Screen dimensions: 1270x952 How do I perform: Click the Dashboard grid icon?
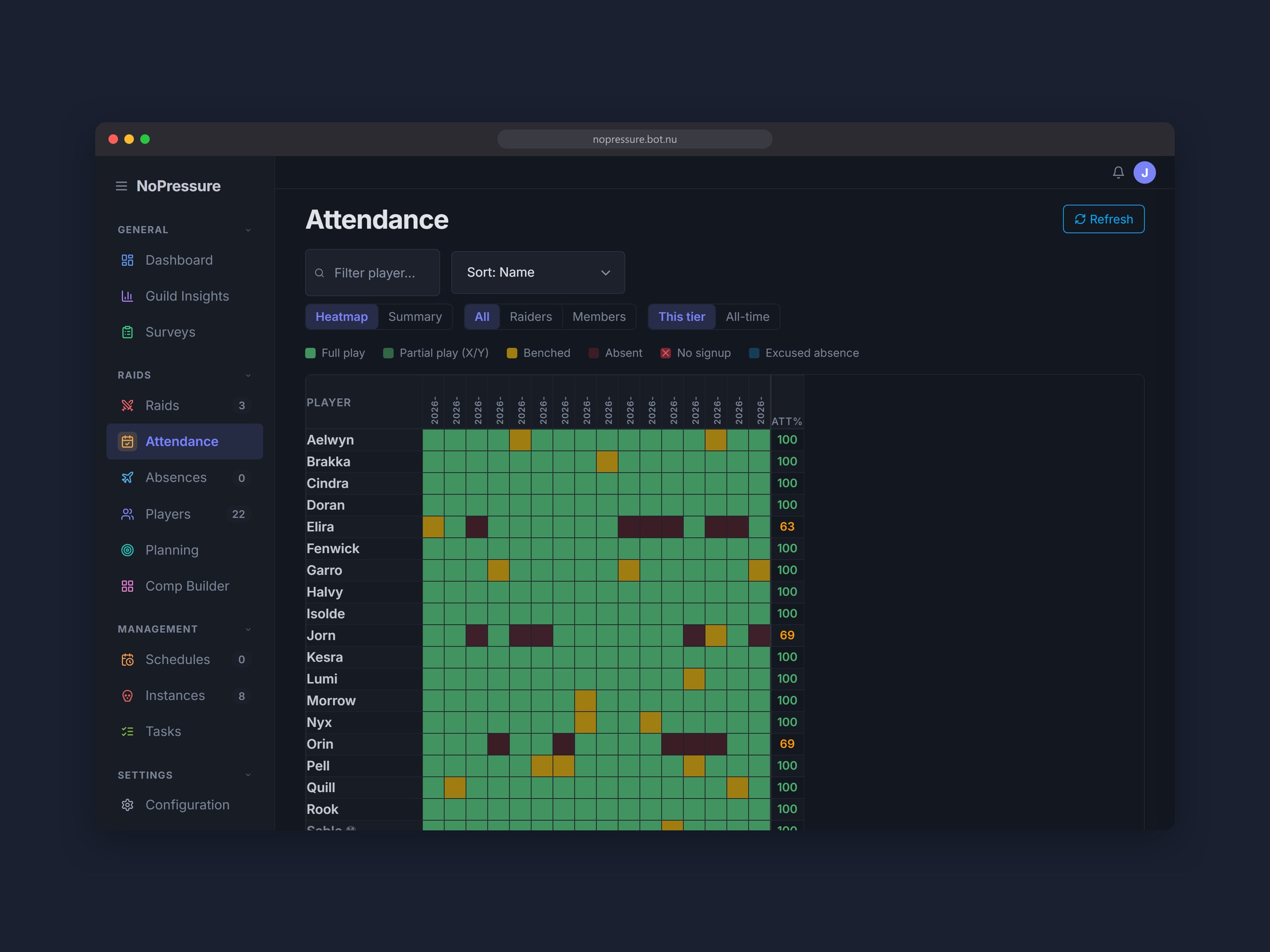coord(128,260)
